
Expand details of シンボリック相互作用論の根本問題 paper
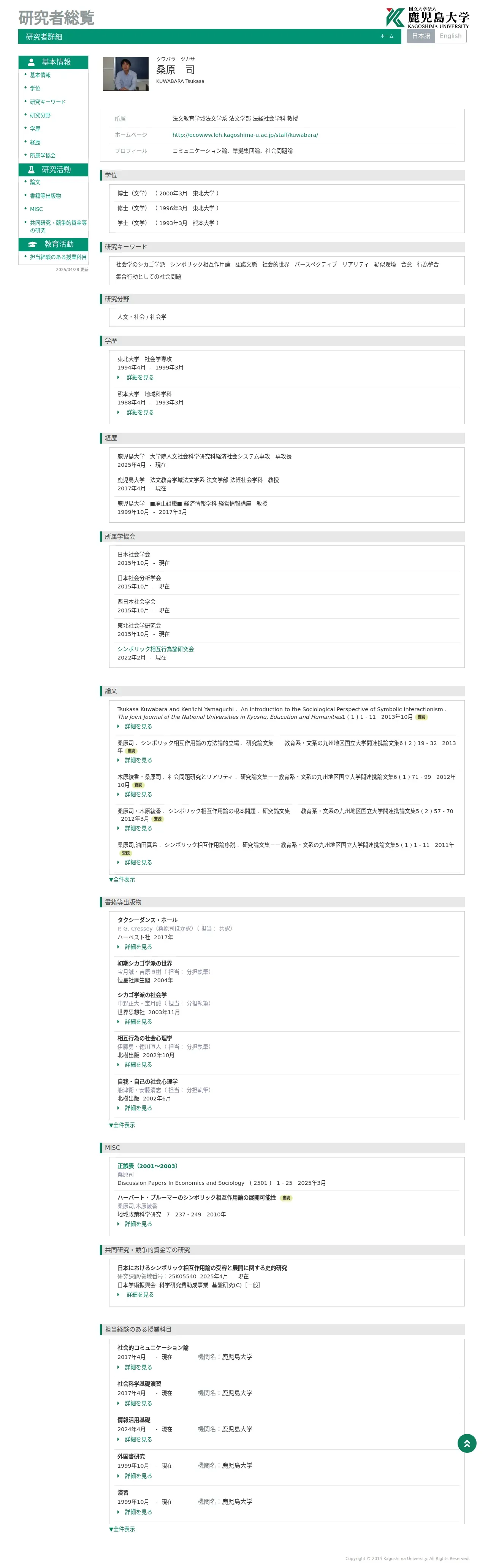tap(139, 828)
